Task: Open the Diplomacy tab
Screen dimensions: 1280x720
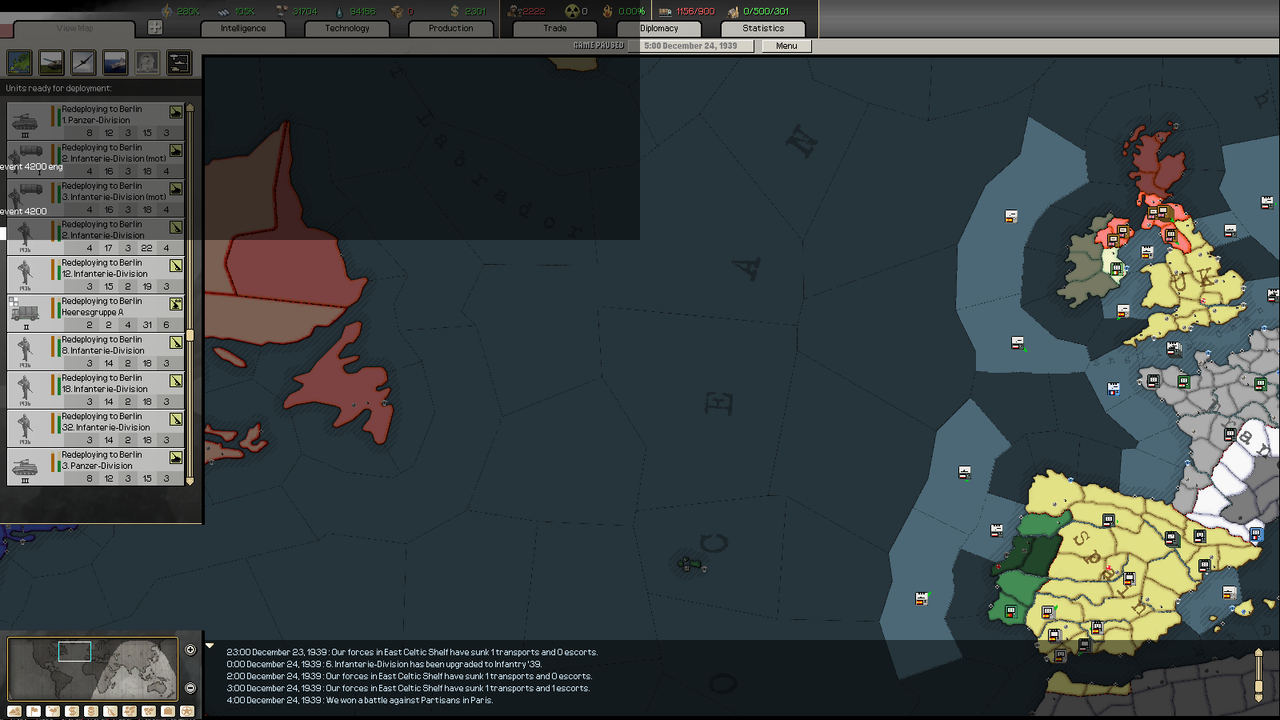Action: coord(659,29)
